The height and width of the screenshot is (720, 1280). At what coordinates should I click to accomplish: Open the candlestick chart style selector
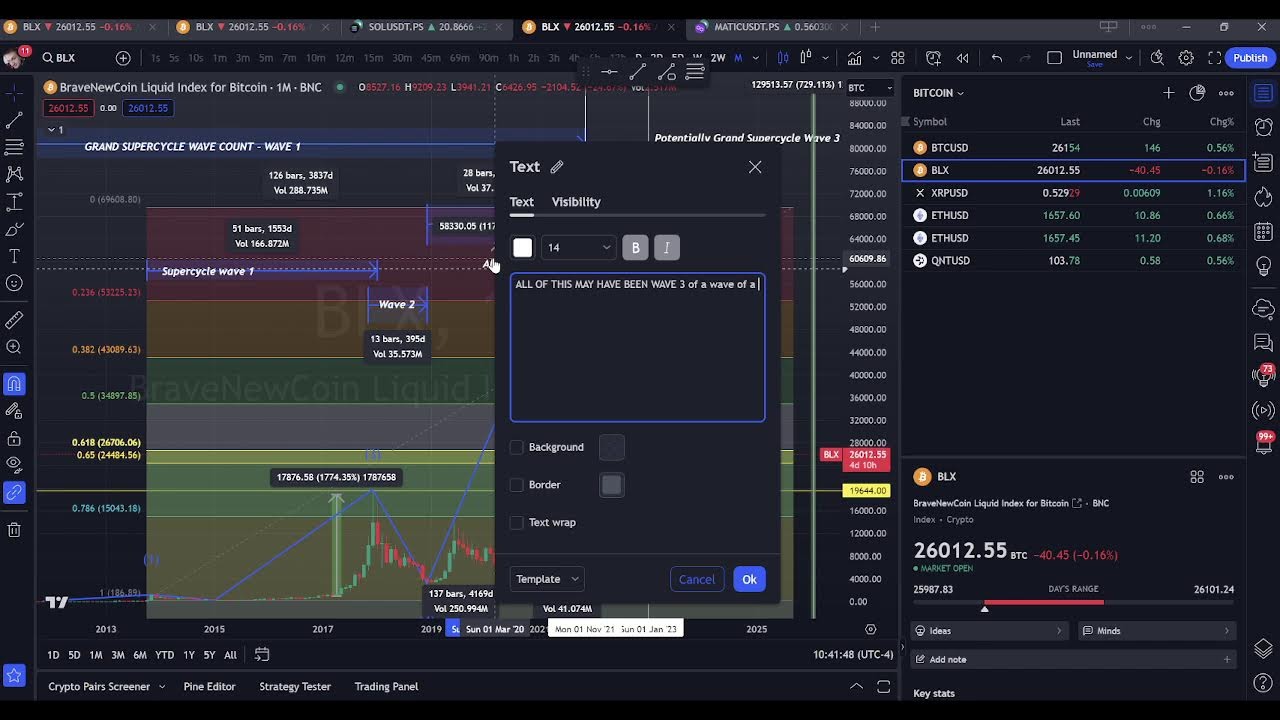pyautogui.click(x=783, y=58)
